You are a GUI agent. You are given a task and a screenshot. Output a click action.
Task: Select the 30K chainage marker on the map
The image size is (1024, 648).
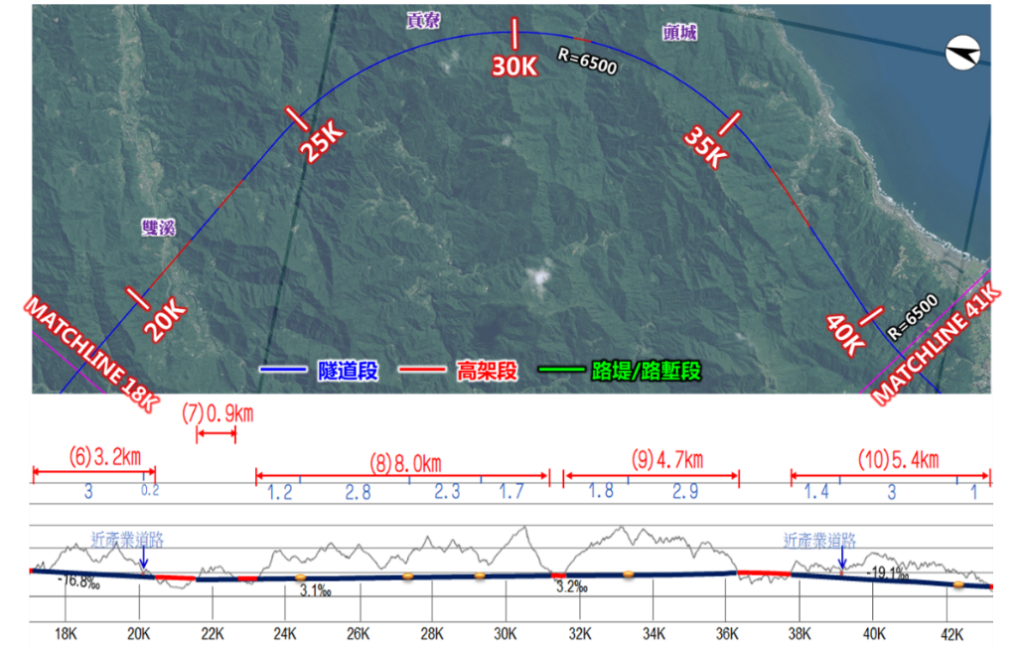click(514, 65)
